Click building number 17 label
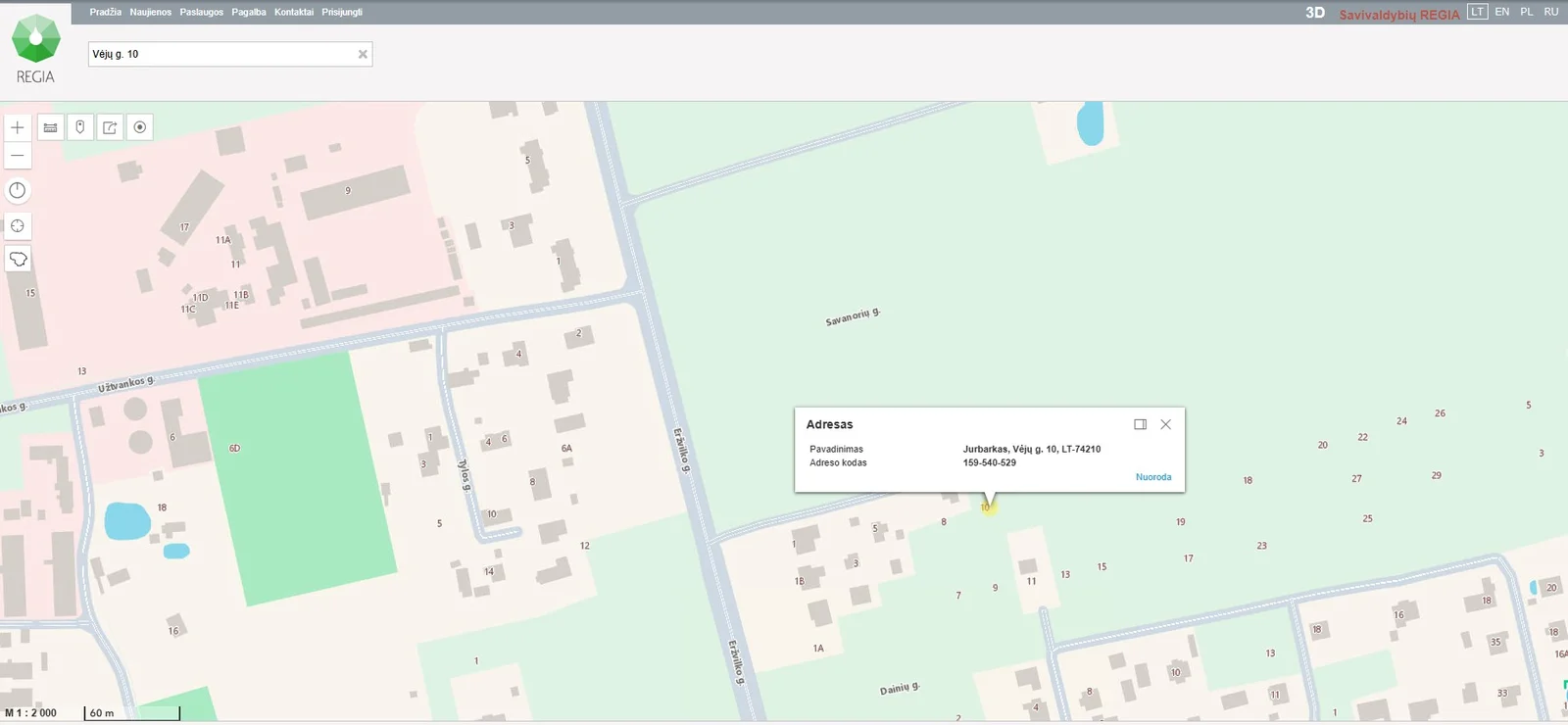Viewport: 1568px width, 725px height. tap(184, 226)
